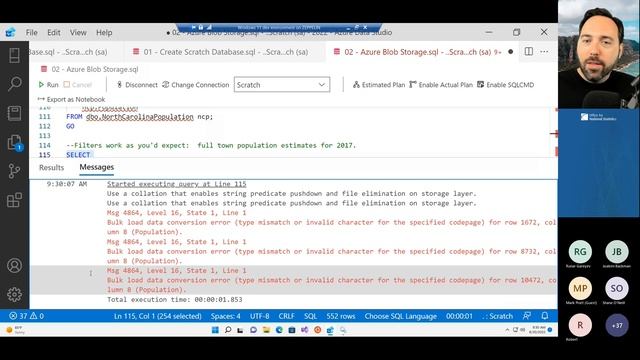Viewport: 640px width, 360px height.
Task: Open the Connections view in activity bar
Action: click(14, 55)
